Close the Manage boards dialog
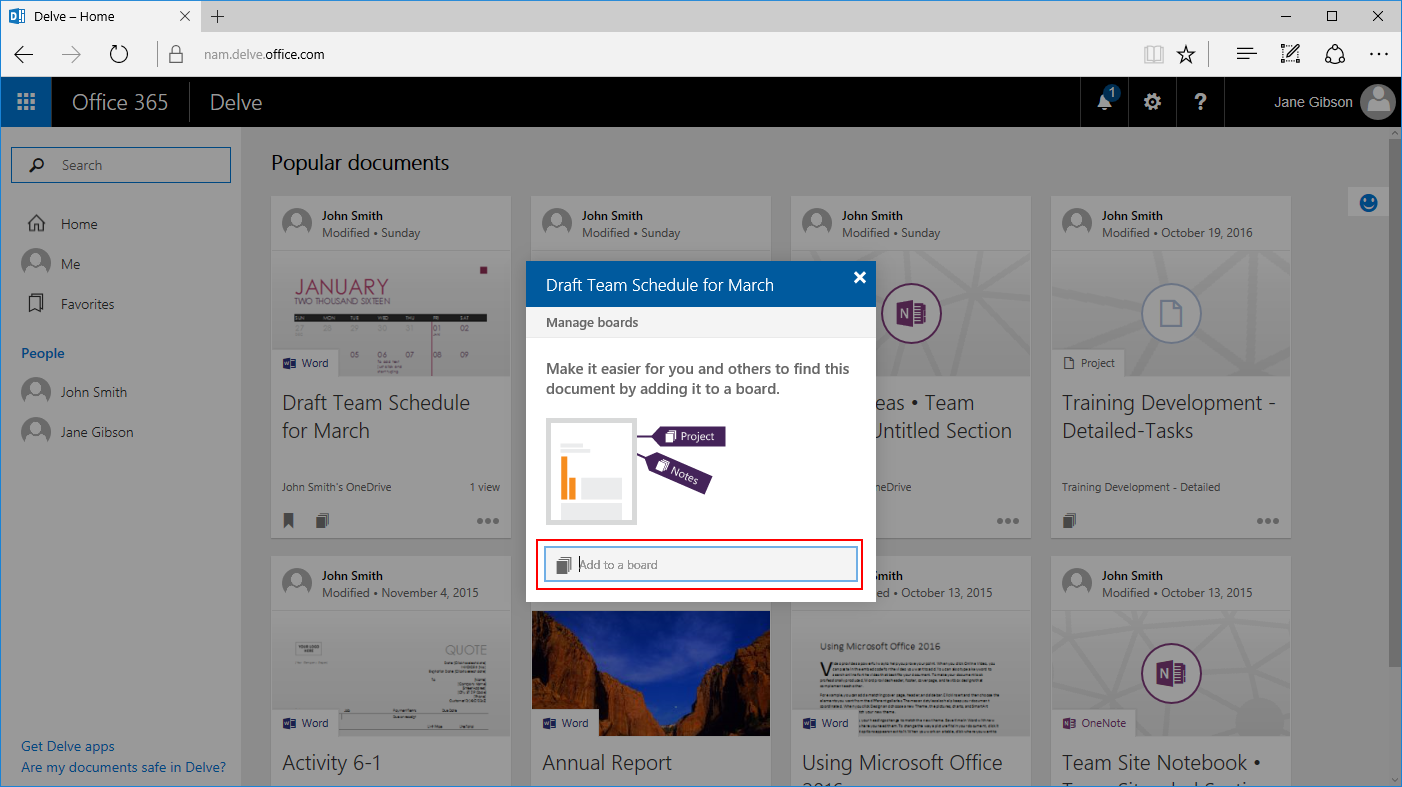The image size is (1402, 787). [x=859, y=278]
